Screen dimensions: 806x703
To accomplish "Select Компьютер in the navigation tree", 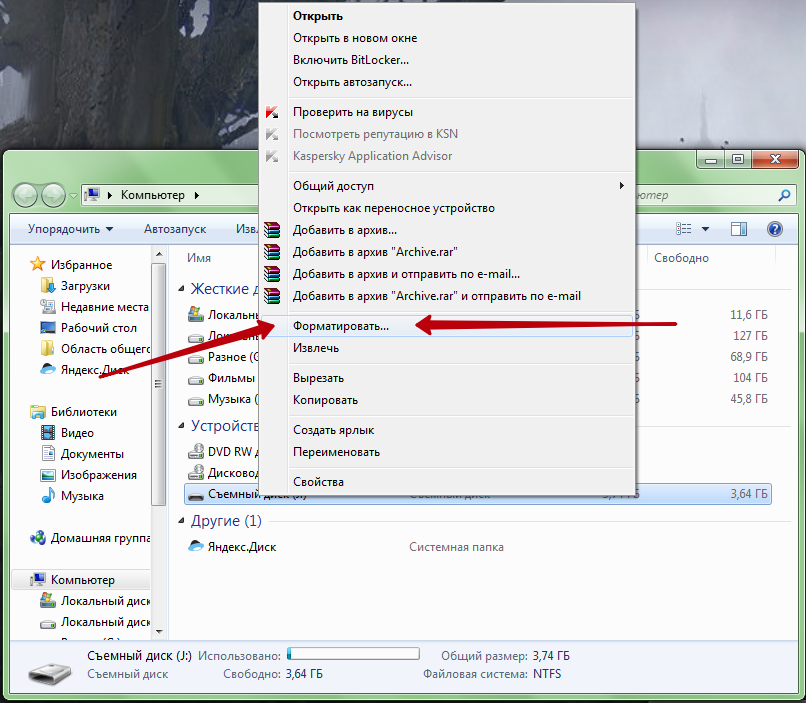I will point(82,580).
